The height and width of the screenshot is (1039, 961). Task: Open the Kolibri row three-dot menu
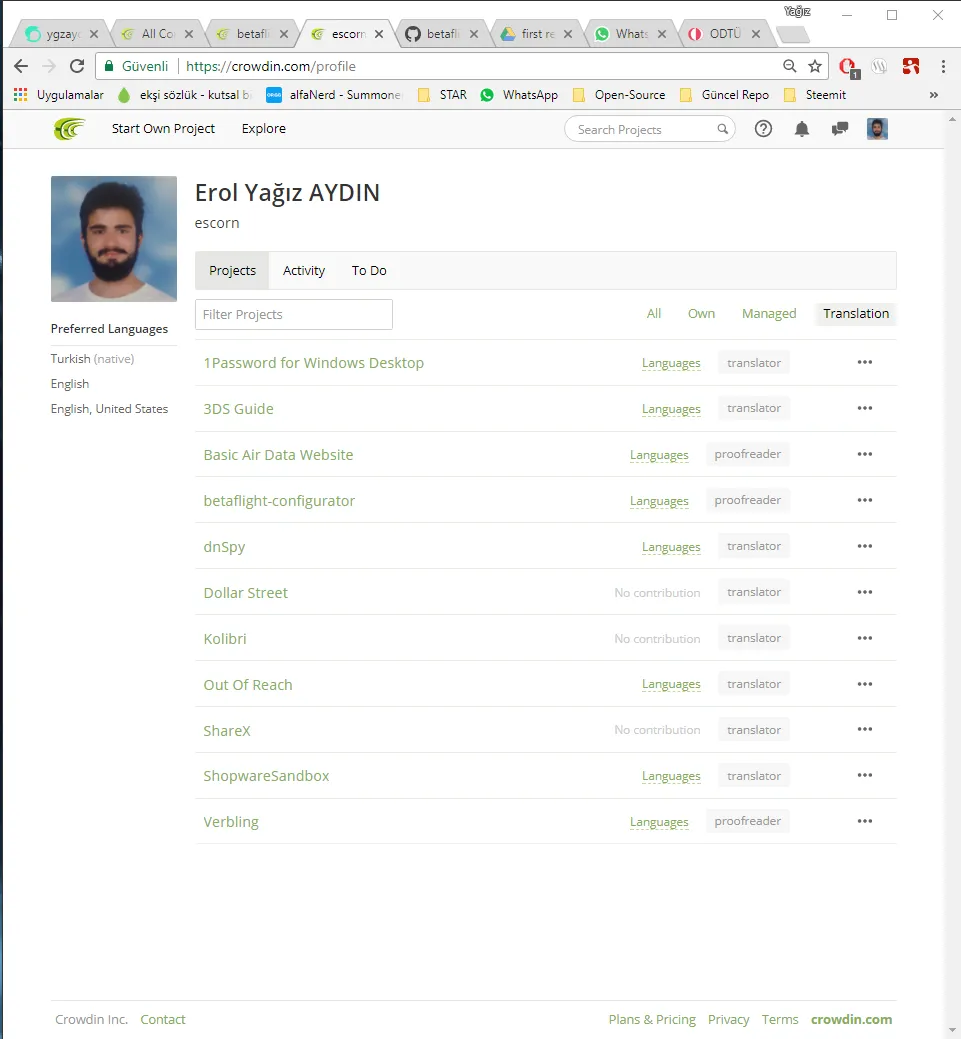[865, 638]
